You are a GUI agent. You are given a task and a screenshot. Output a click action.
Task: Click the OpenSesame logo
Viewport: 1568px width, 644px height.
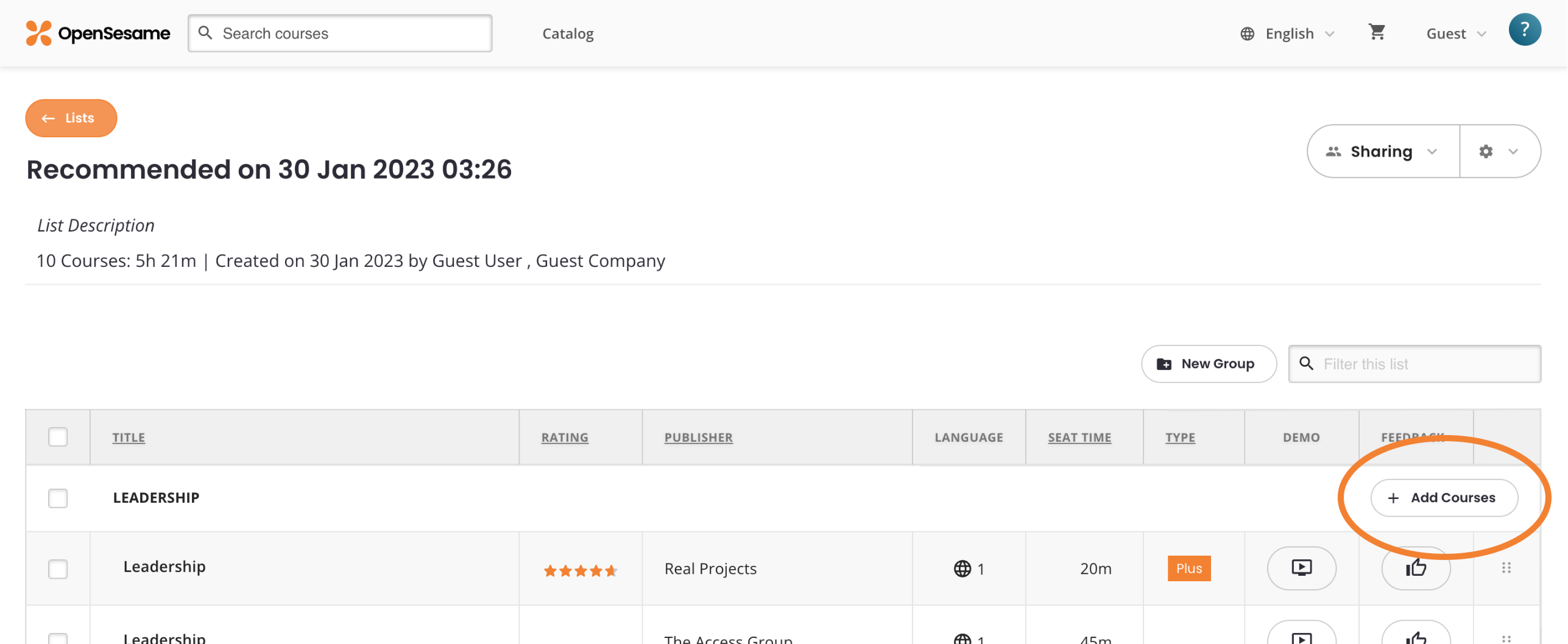click(98, 33)
